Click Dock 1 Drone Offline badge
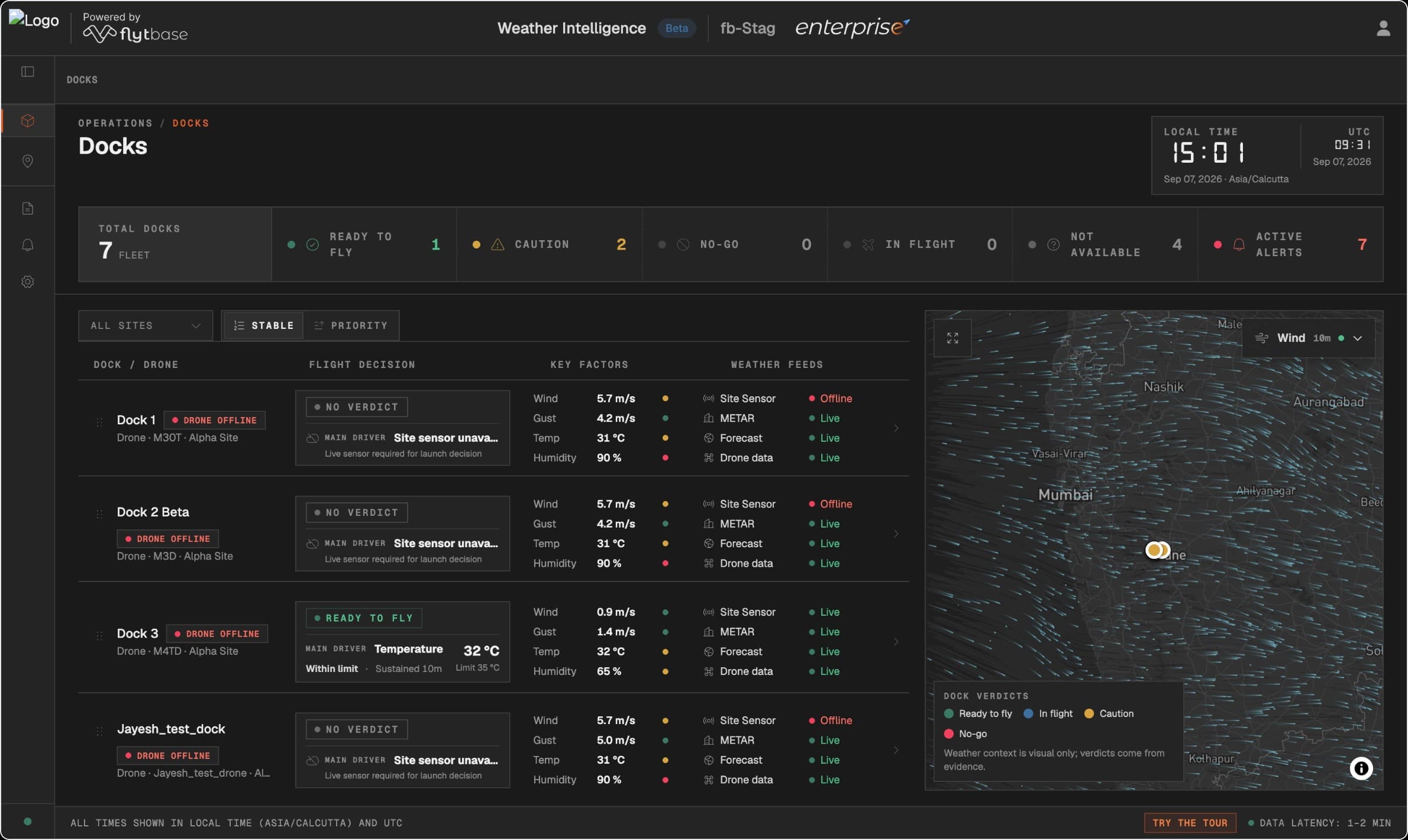 click(215, 420)
